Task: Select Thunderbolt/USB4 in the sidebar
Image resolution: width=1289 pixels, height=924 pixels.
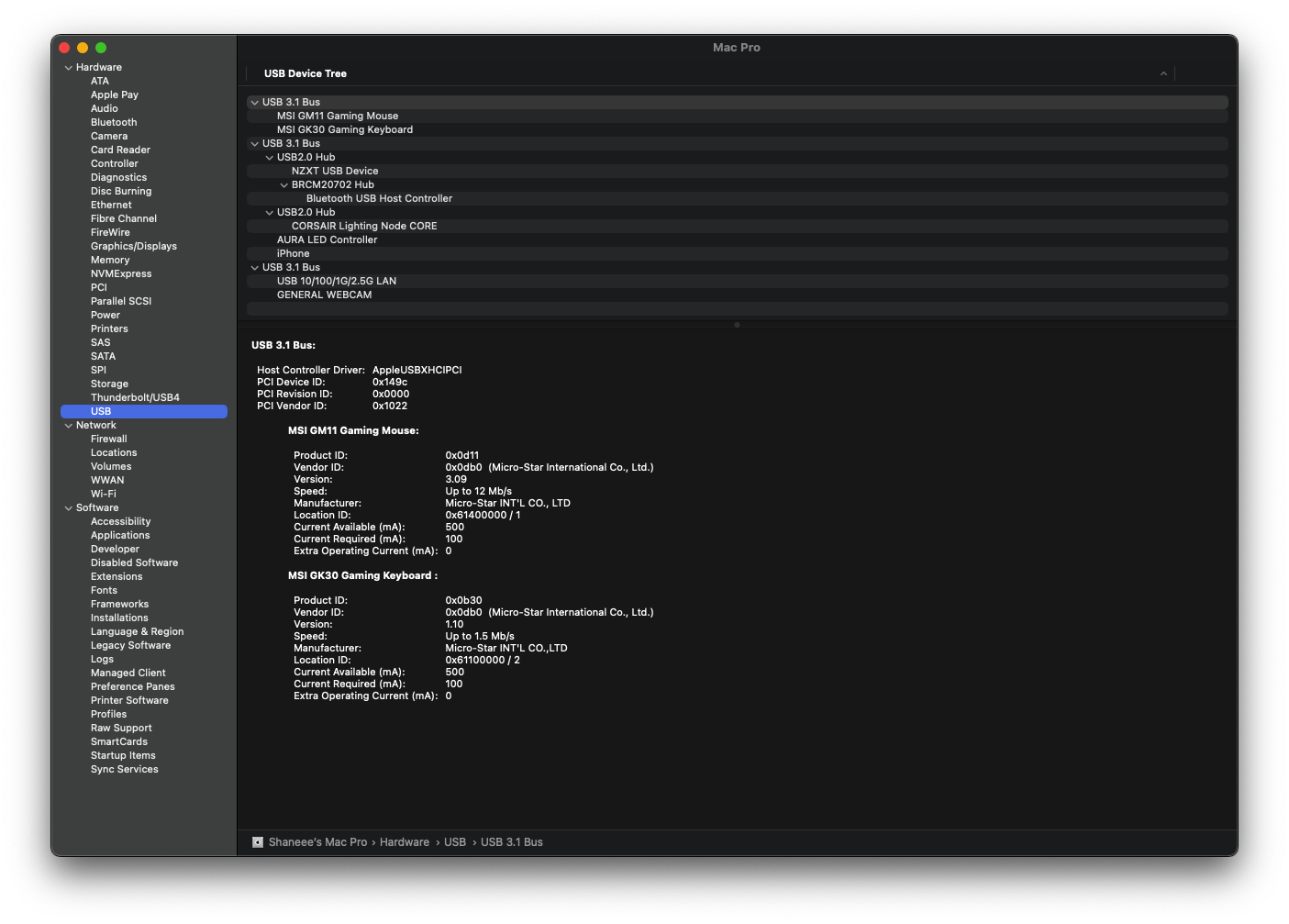Action: [x=135, y=397]
